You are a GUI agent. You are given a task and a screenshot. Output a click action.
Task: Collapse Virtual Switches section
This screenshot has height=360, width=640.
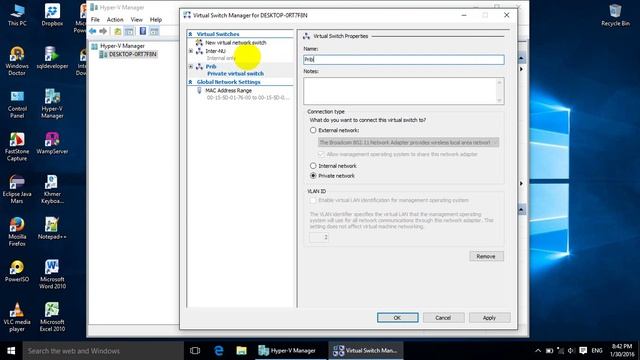(190, 34)
